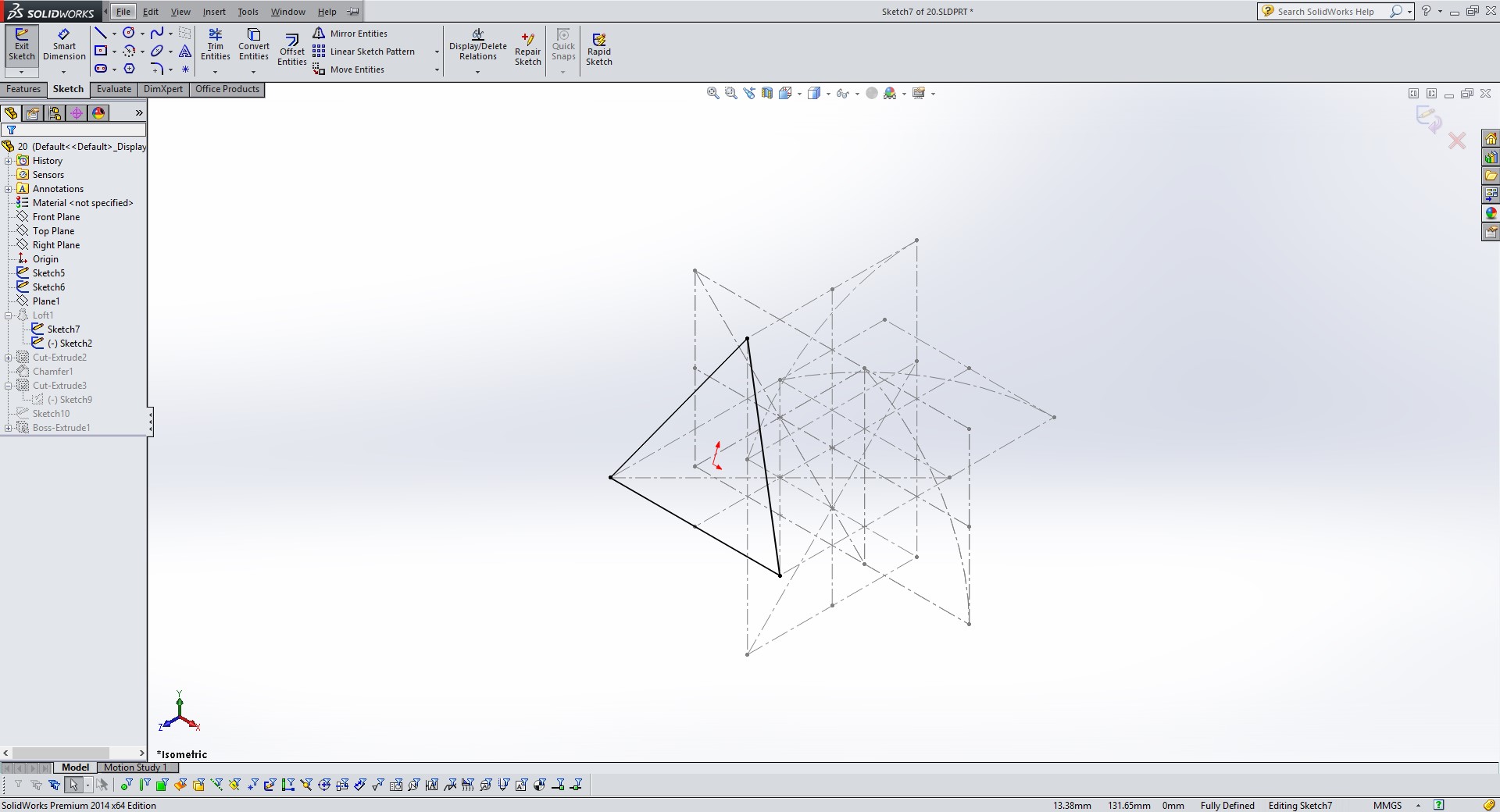Select the Corner Rectangle tool
This screenshot has width=1500, height=812.
point(101,51)
